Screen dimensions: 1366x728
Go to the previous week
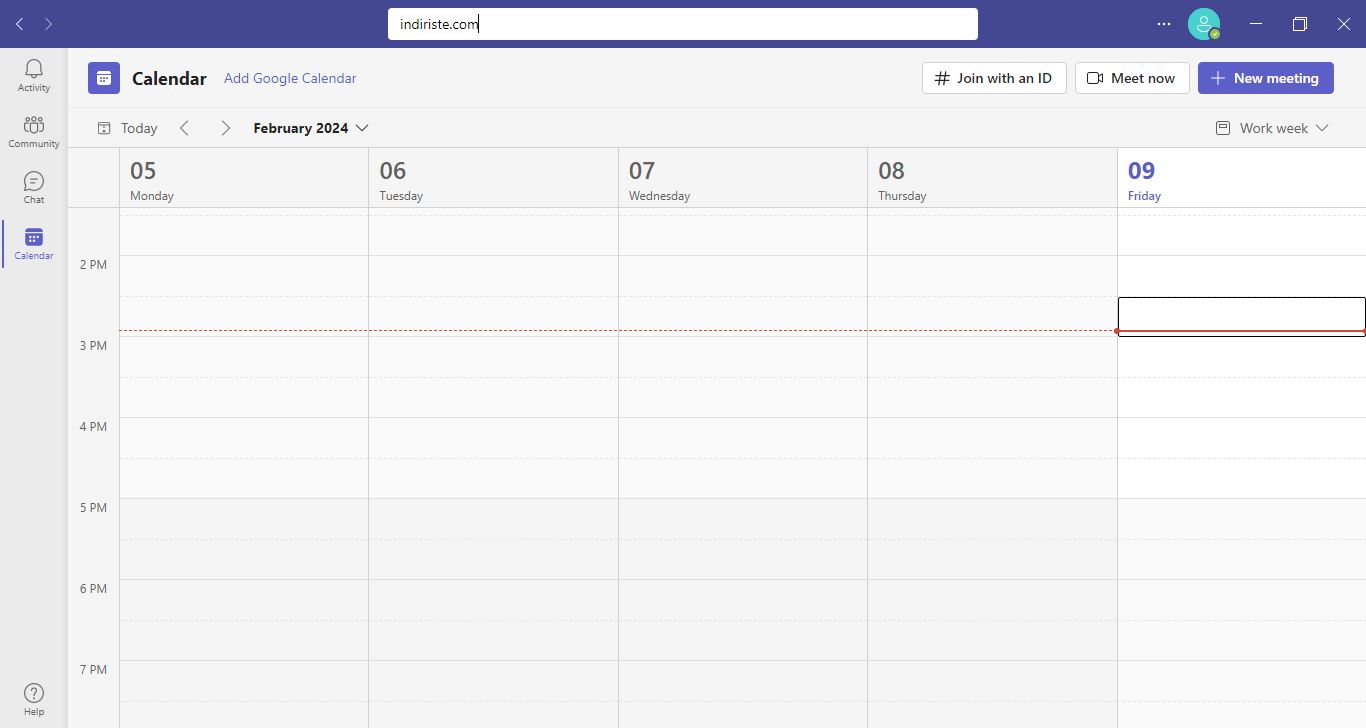click(185, 128)
